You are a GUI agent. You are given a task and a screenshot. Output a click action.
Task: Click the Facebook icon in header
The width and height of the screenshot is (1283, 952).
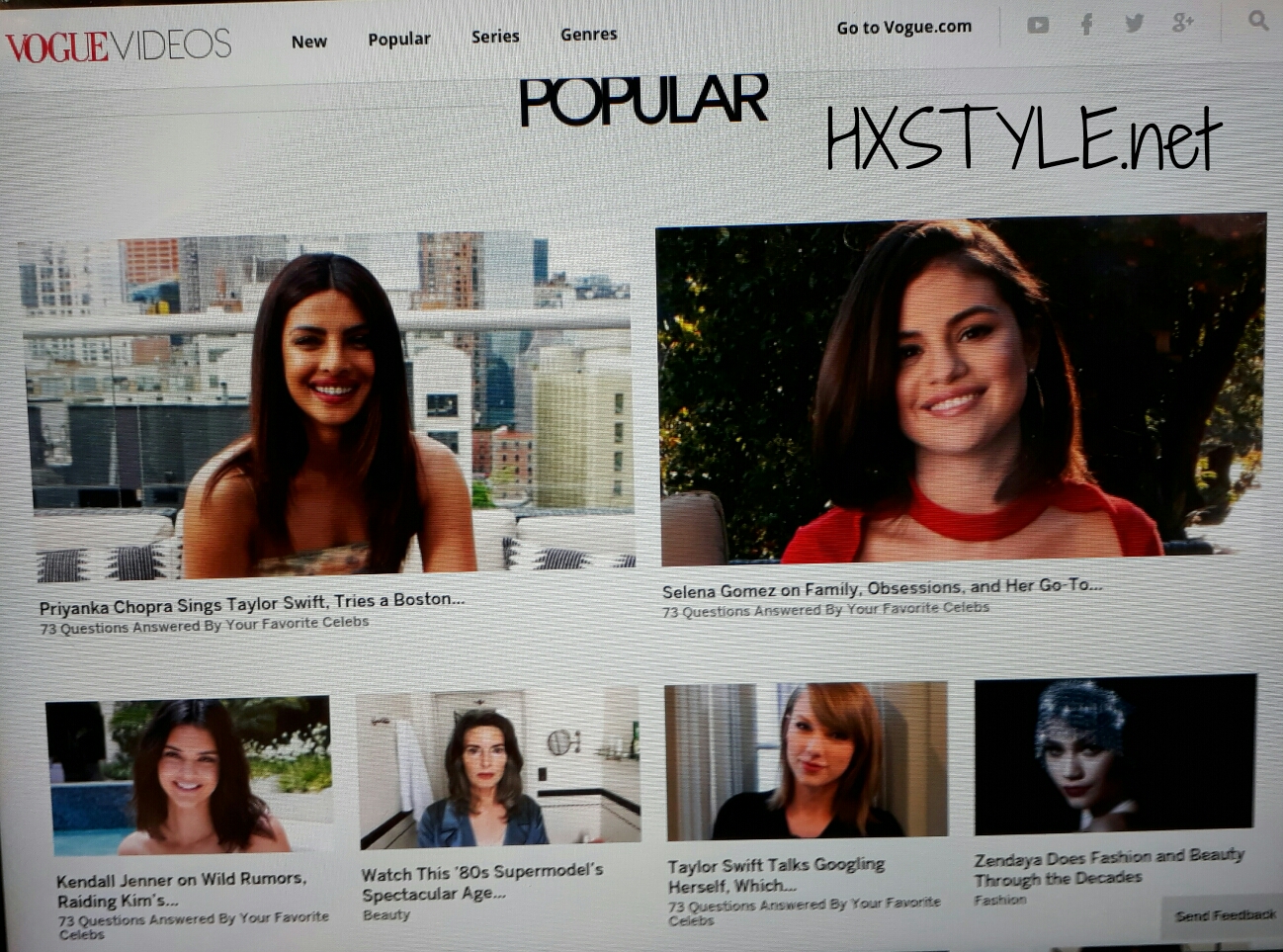pos(1086,25)
